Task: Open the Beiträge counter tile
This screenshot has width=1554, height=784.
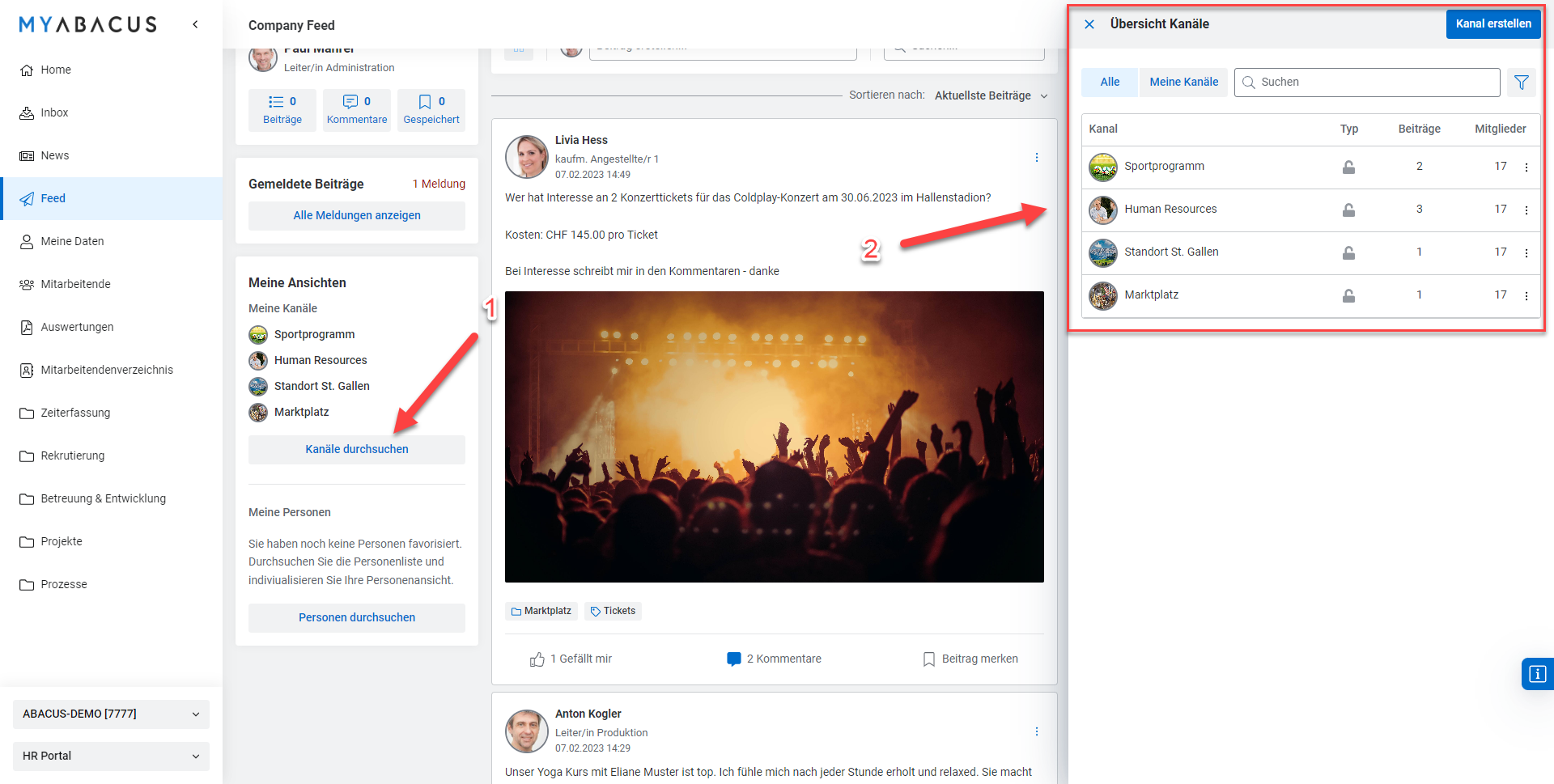Action: [x=282, y=110]
